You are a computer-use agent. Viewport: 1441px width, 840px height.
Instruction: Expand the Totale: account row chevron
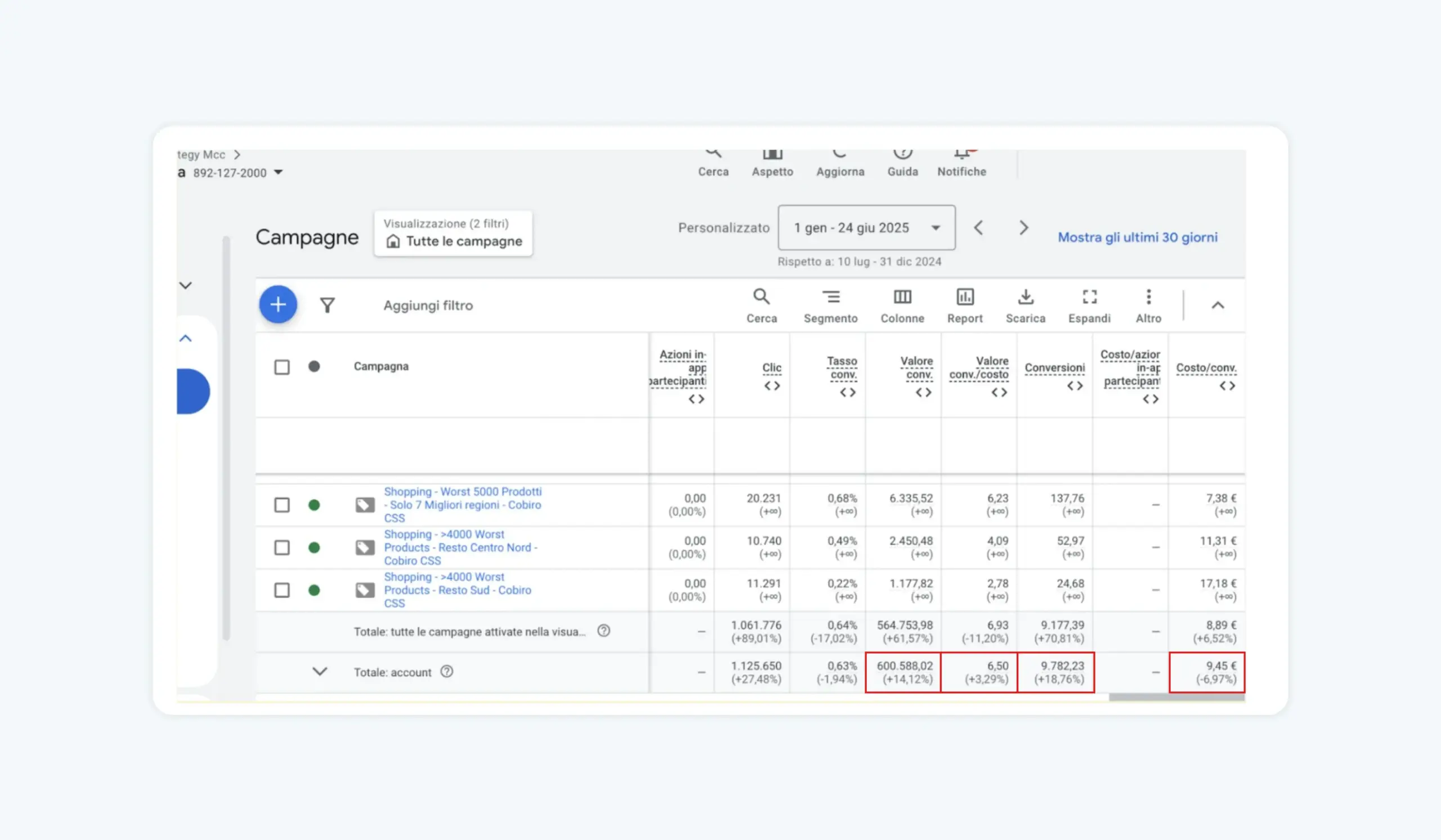tap(320, 671)
